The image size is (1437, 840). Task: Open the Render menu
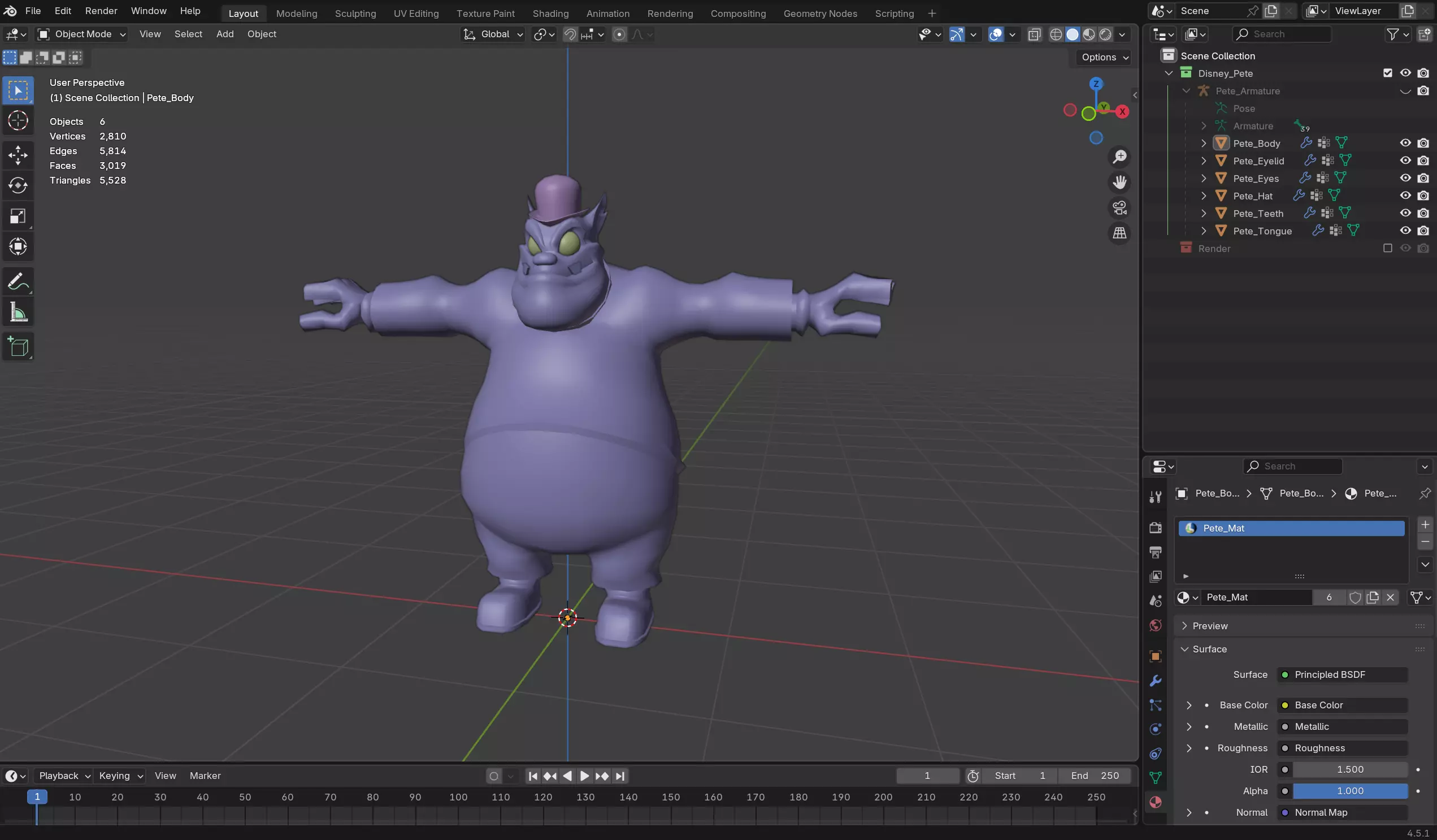pyautogui.click(x=101, y=11)
